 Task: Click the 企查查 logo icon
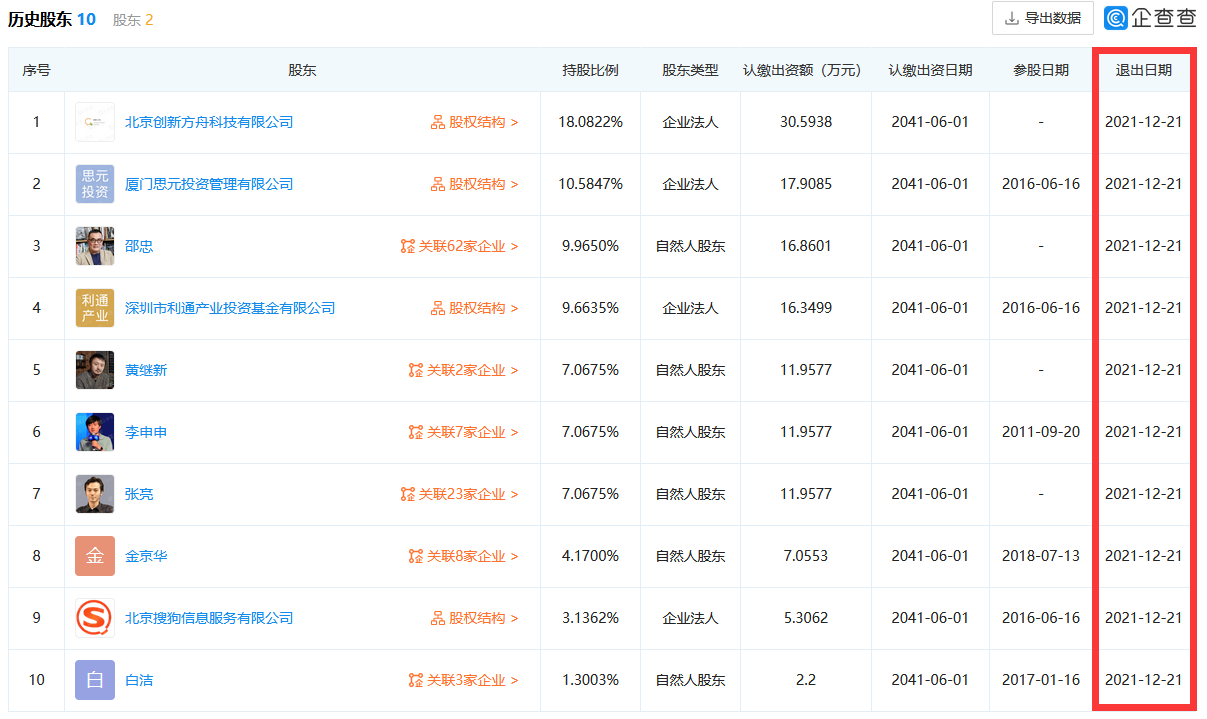[1116, 17]
